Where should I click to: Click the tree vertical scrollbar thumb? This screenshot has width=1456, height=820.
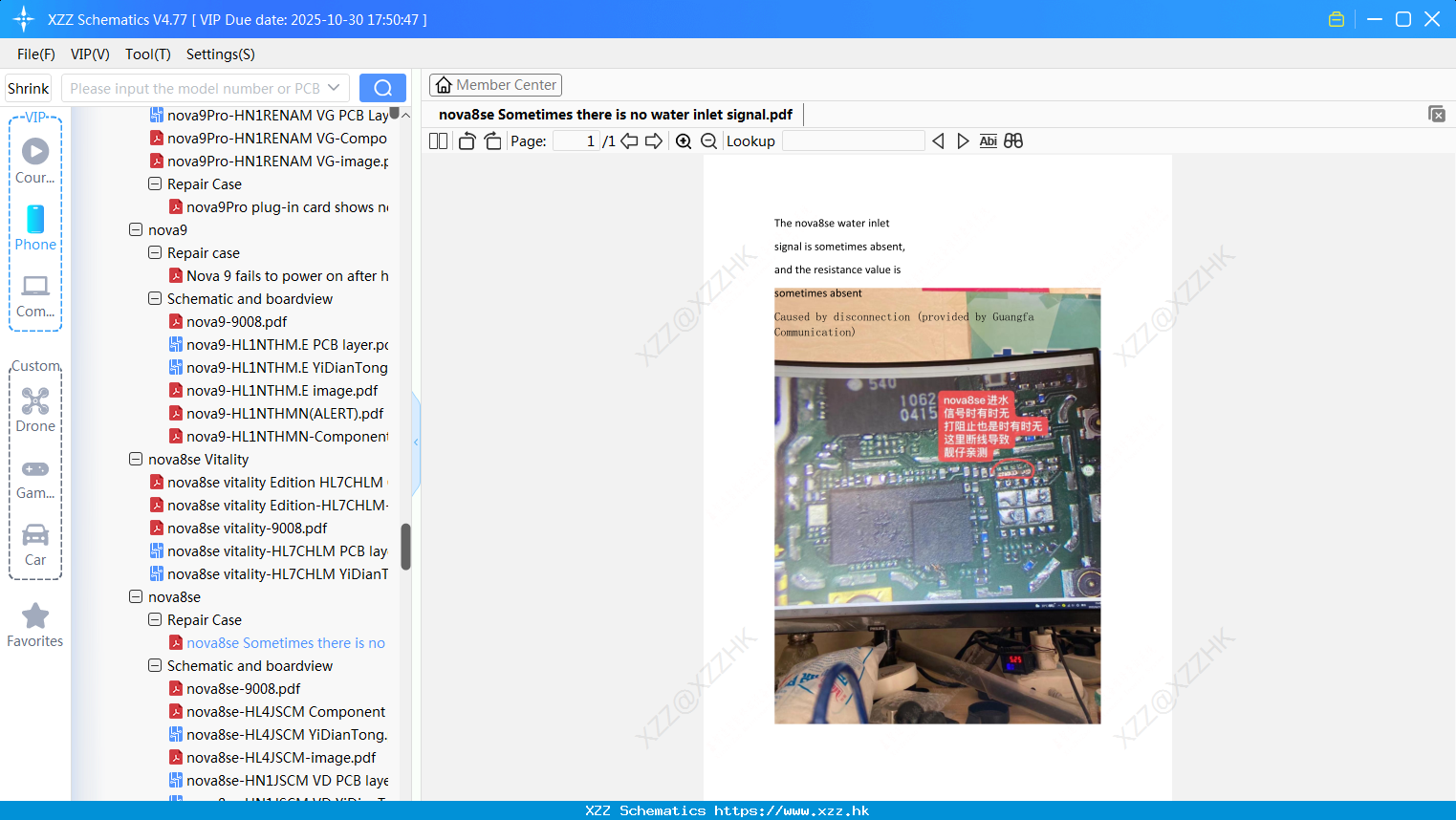coord(405,547)
